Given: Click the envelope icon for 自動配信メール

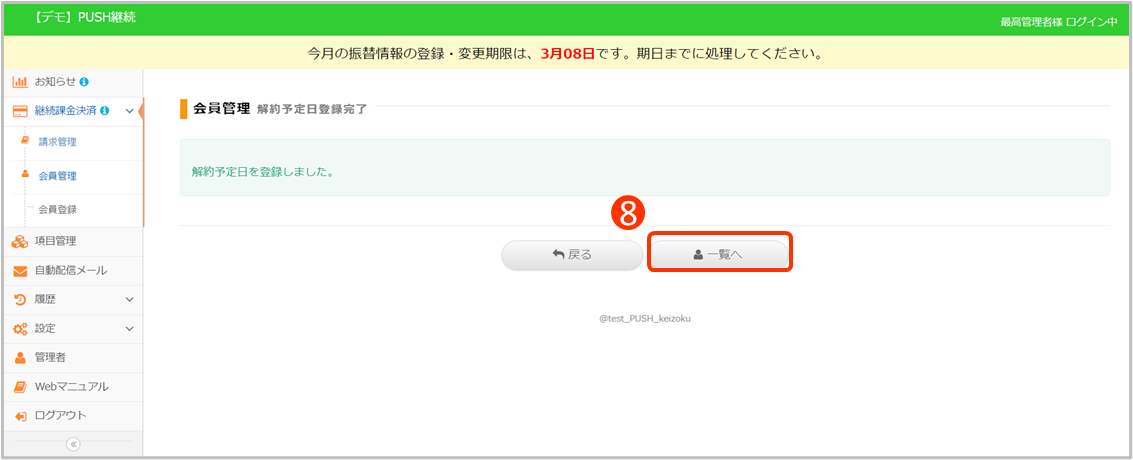Looking at the screenshot, I should pyautogui.click(x=20, y=271).
